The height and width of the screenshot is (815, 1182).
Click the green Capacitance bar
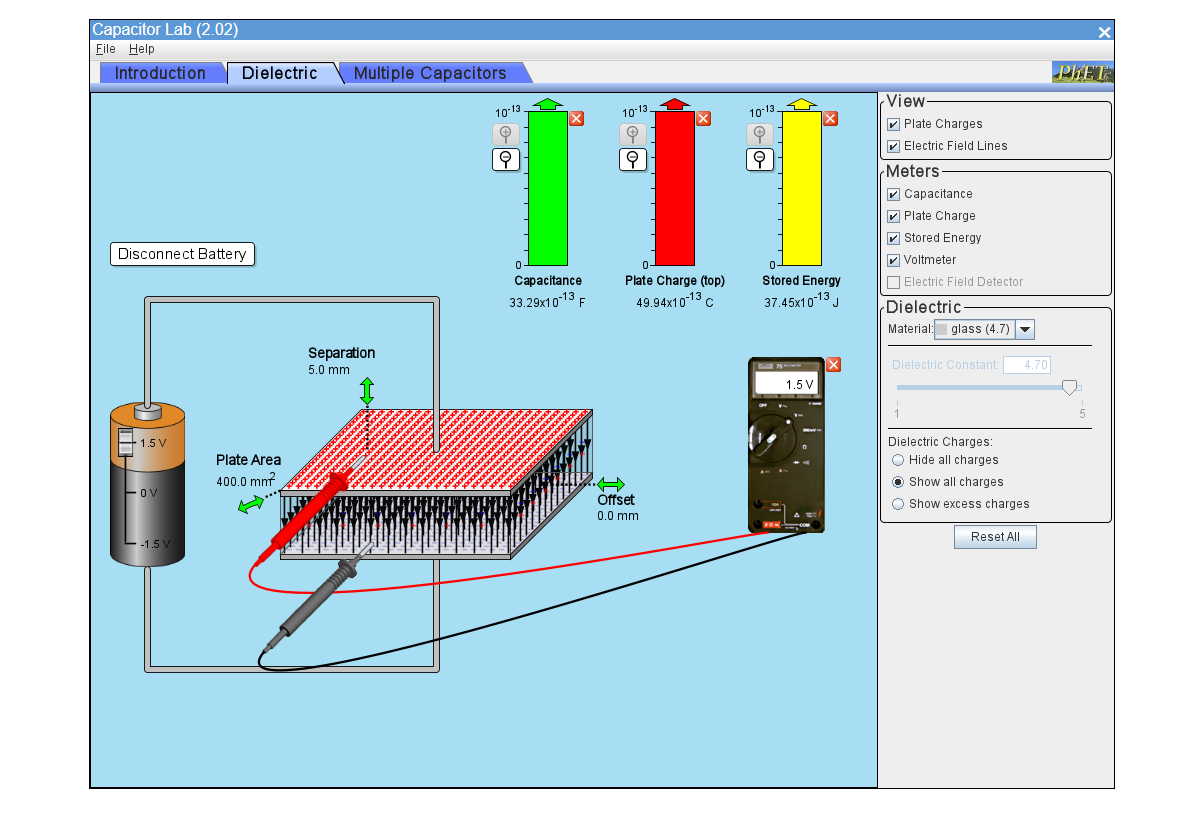coord(548,188)
